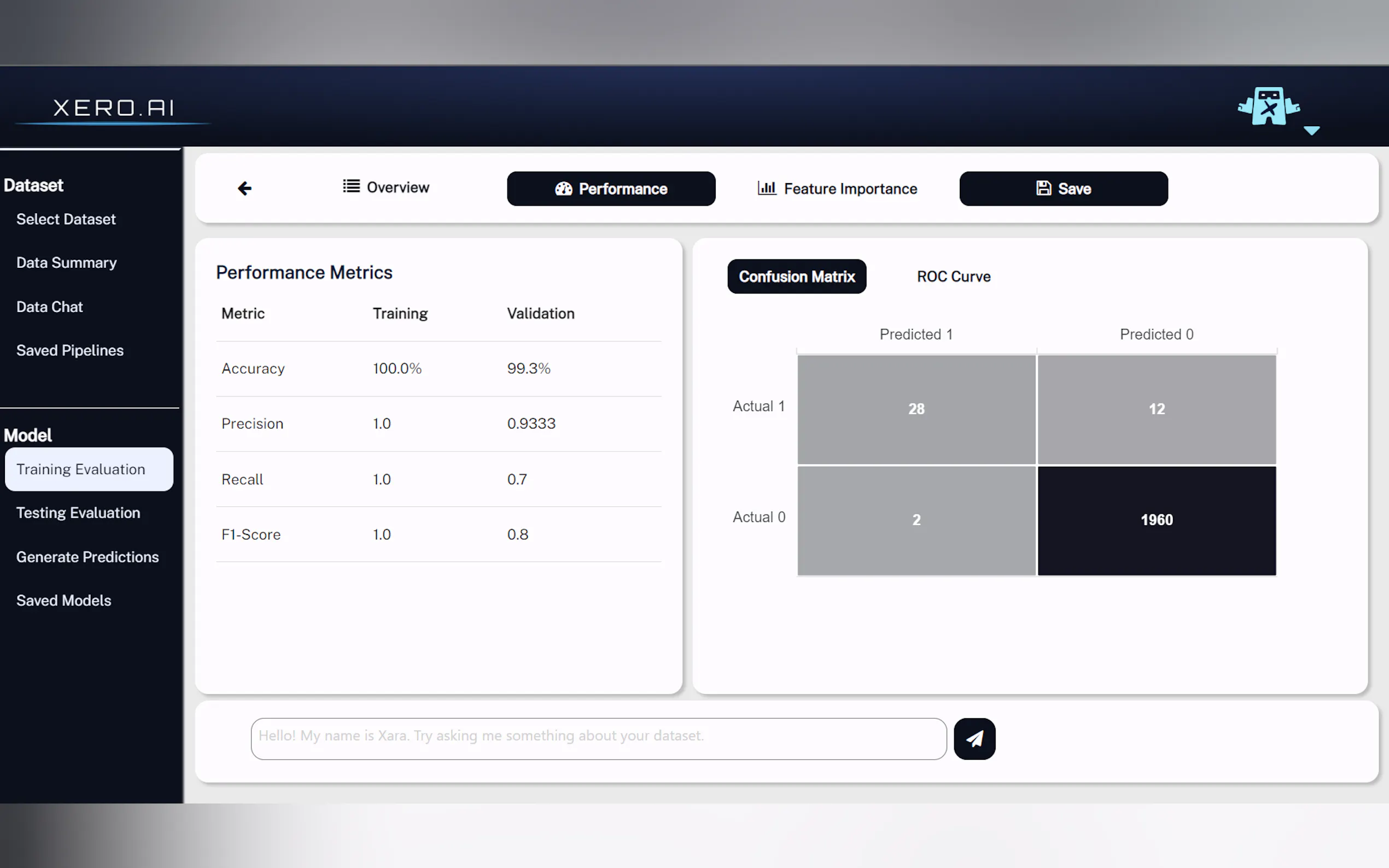Switch to the ROC Curve view
This screenshot has width=1389, height=868.
(x=953, y=276)
